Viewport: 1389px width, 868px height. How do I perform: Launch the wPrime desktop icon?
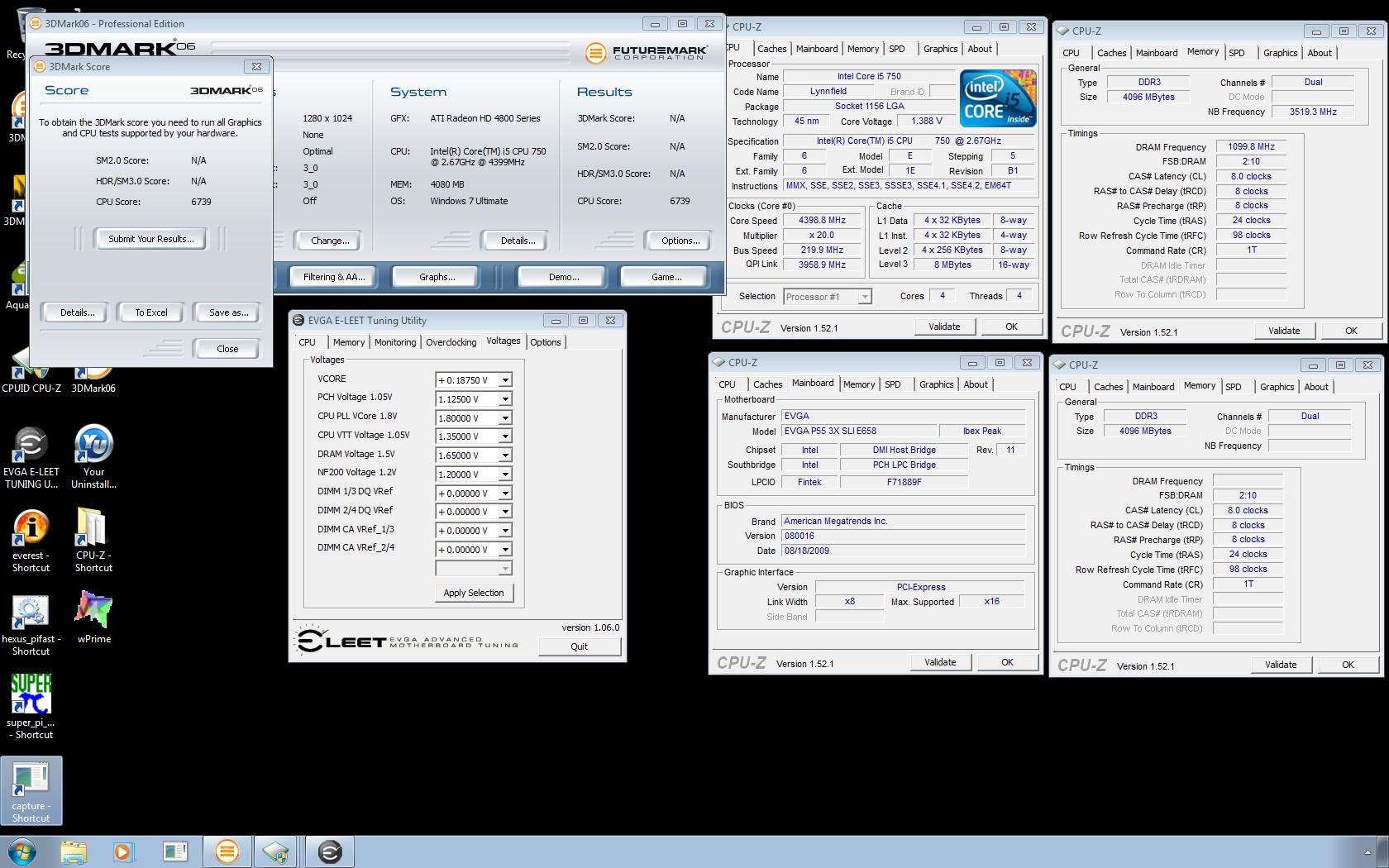pyautogui.click(x=93, y=617)
